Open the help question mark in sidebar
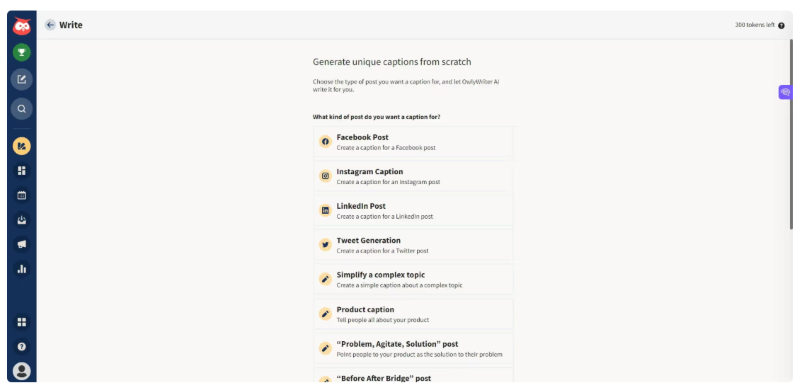The image size is (800, 388). tap(21, 347)
